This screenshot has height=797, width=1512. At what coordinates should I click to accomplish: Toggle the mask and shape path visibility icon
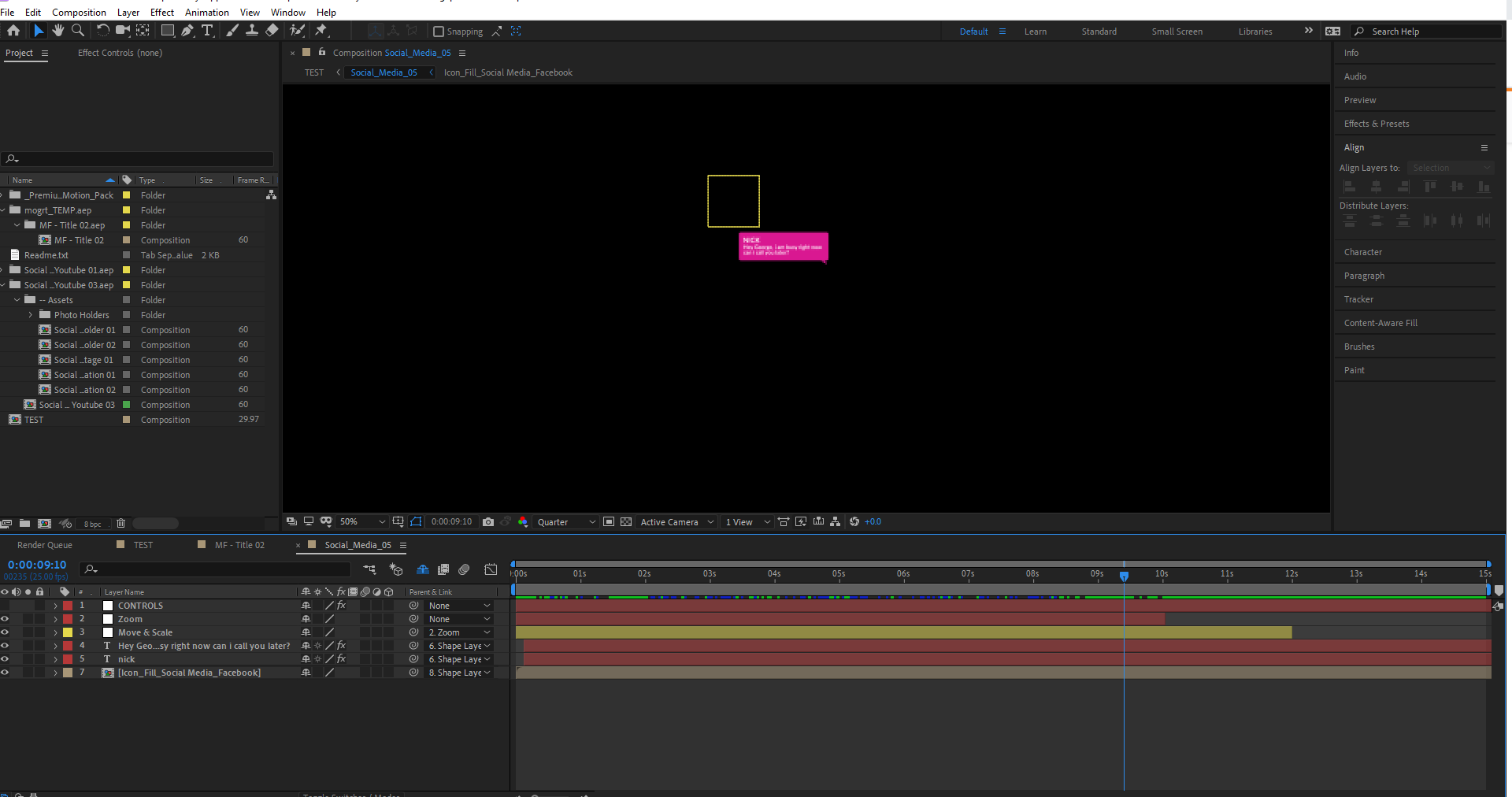[x=417, y=522]
